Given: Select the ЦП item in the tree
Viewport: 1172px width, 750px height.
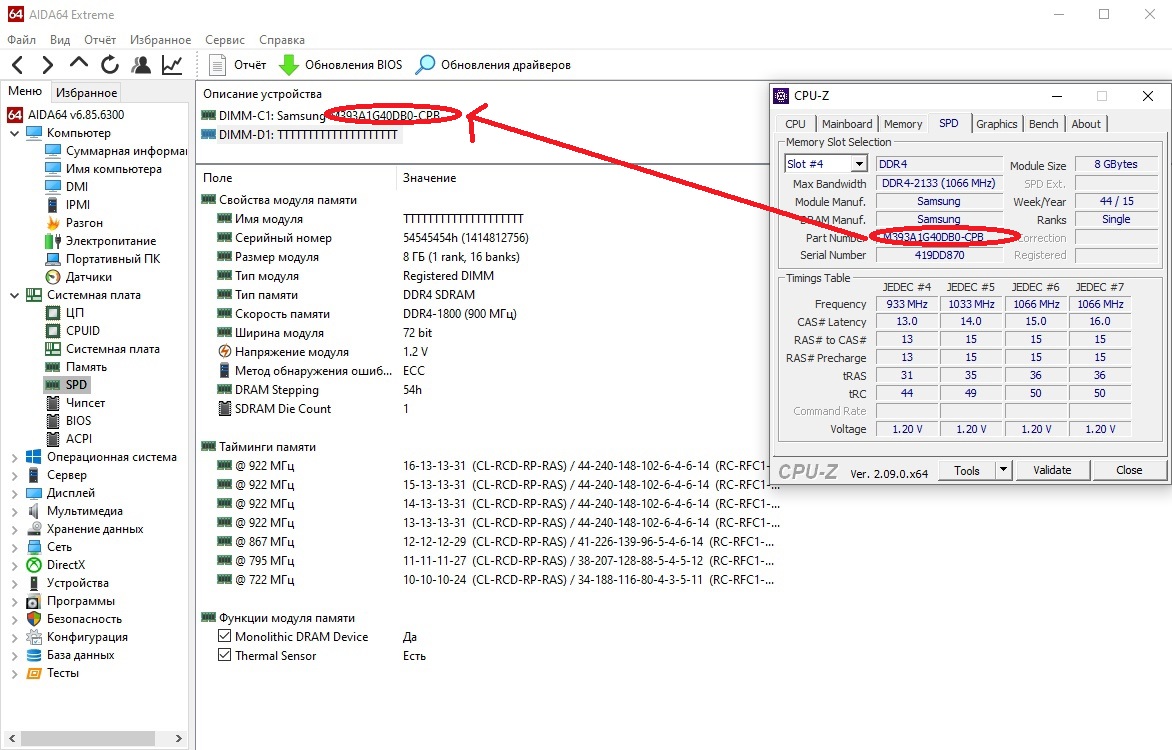Looking at the screenshot, I should 65,313.
